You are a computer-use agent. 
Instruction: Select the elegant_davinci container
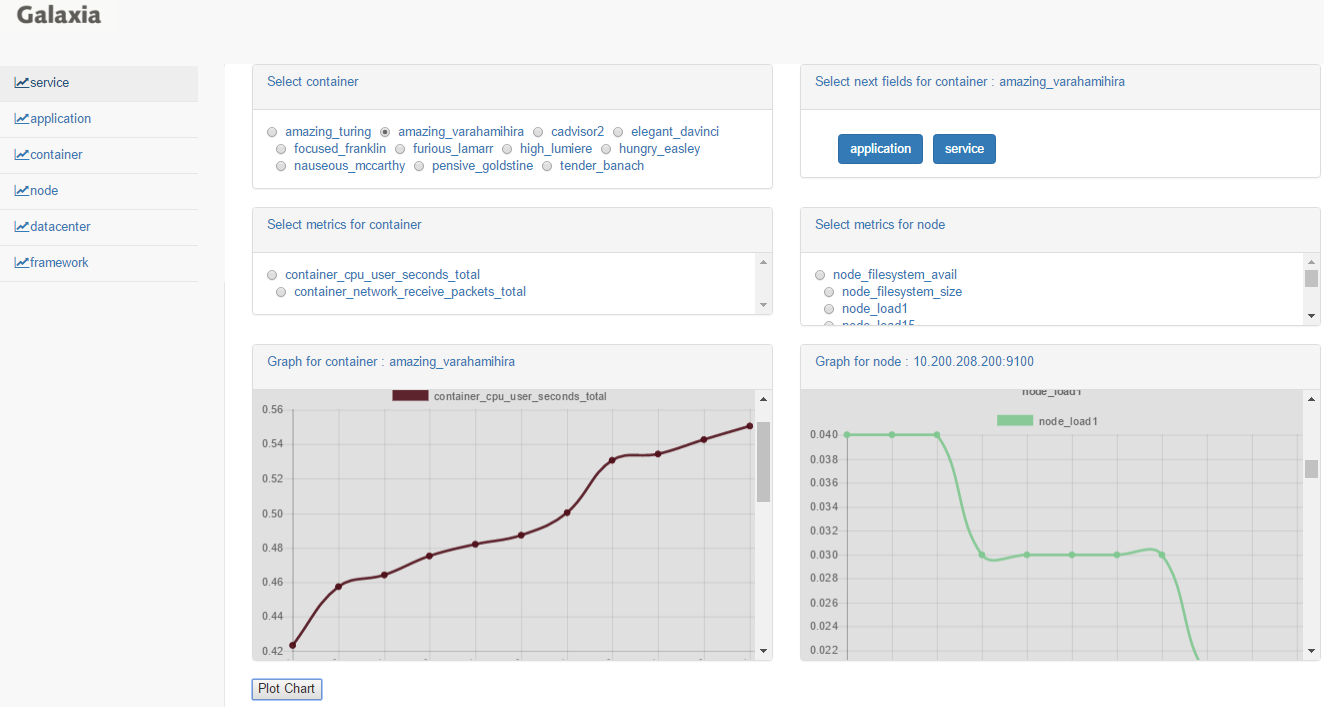coord(618,132)
